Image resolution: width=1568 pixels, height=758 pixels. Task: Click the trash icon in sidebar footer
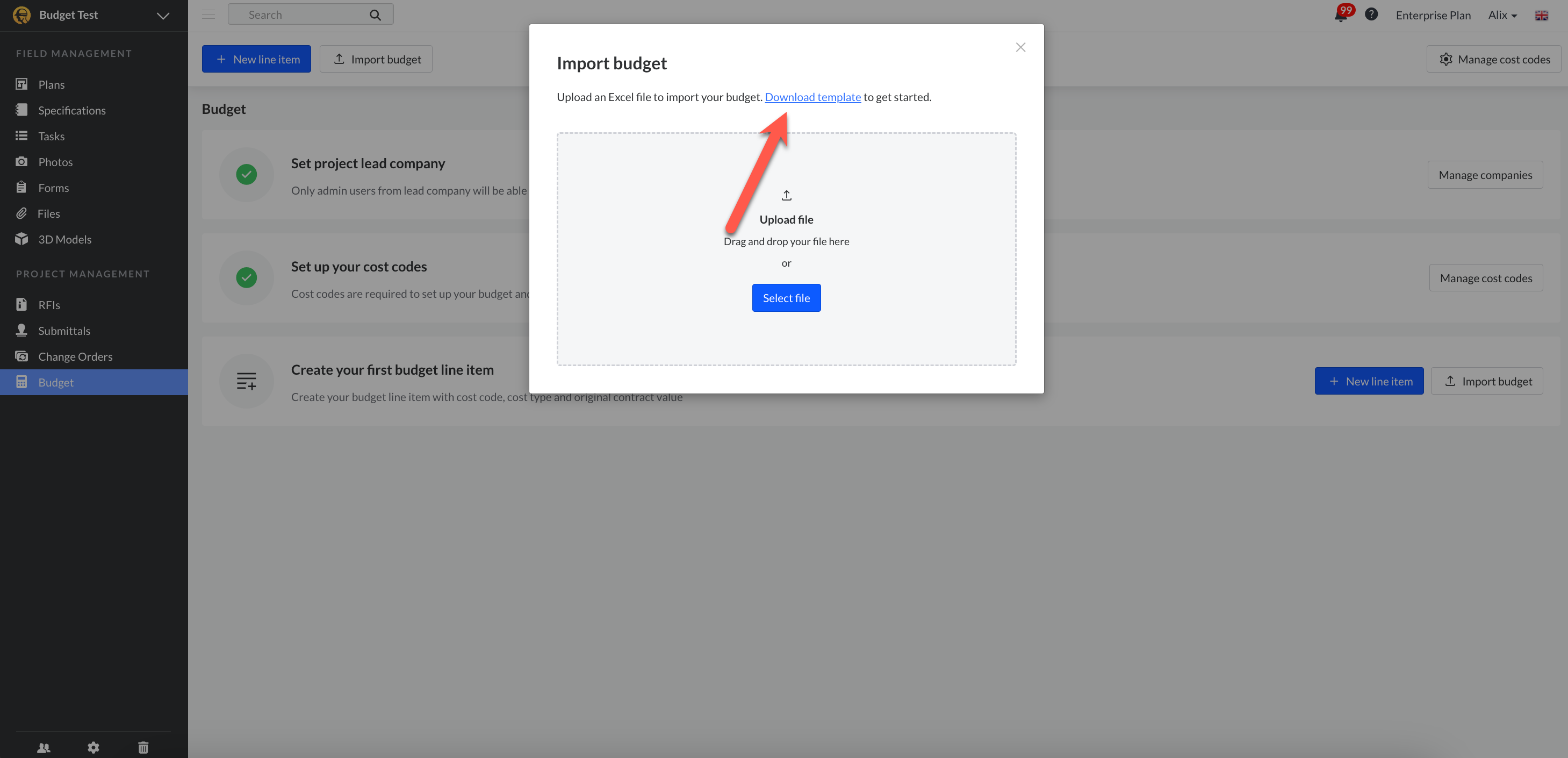[143, 748]
